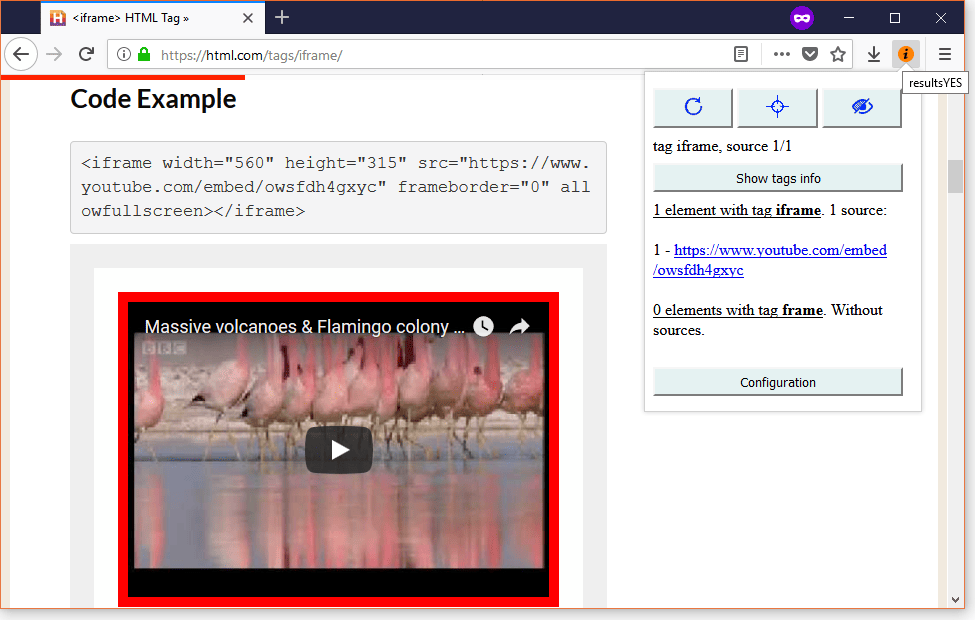Click the Code Example heading
Viewport: 975px width, 620px height.
click(x=153, y=99)
